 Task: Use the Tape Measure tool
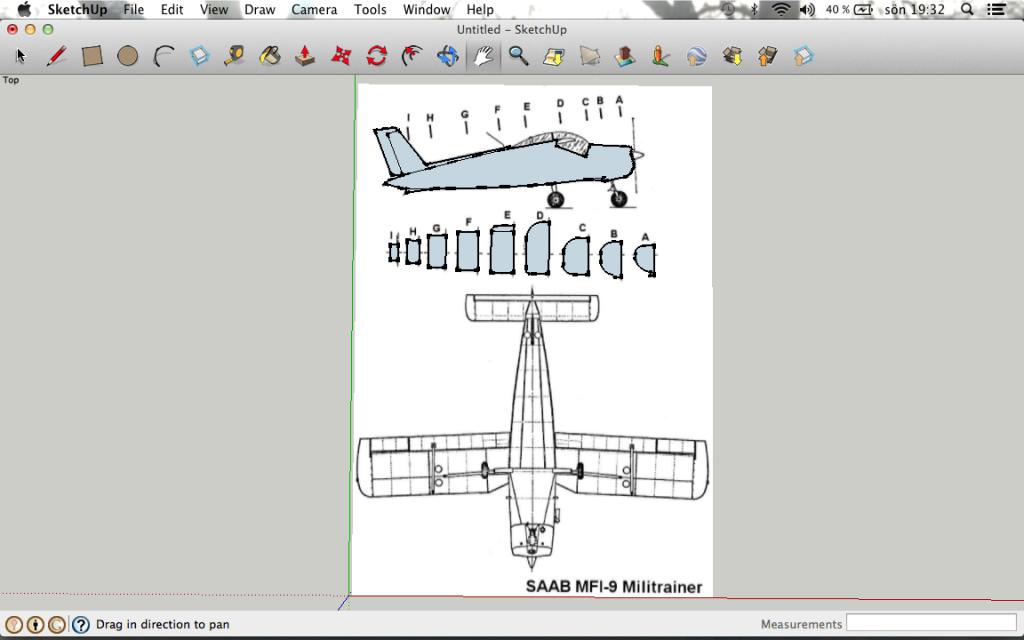pyautogui.click(x=234, y=56)
